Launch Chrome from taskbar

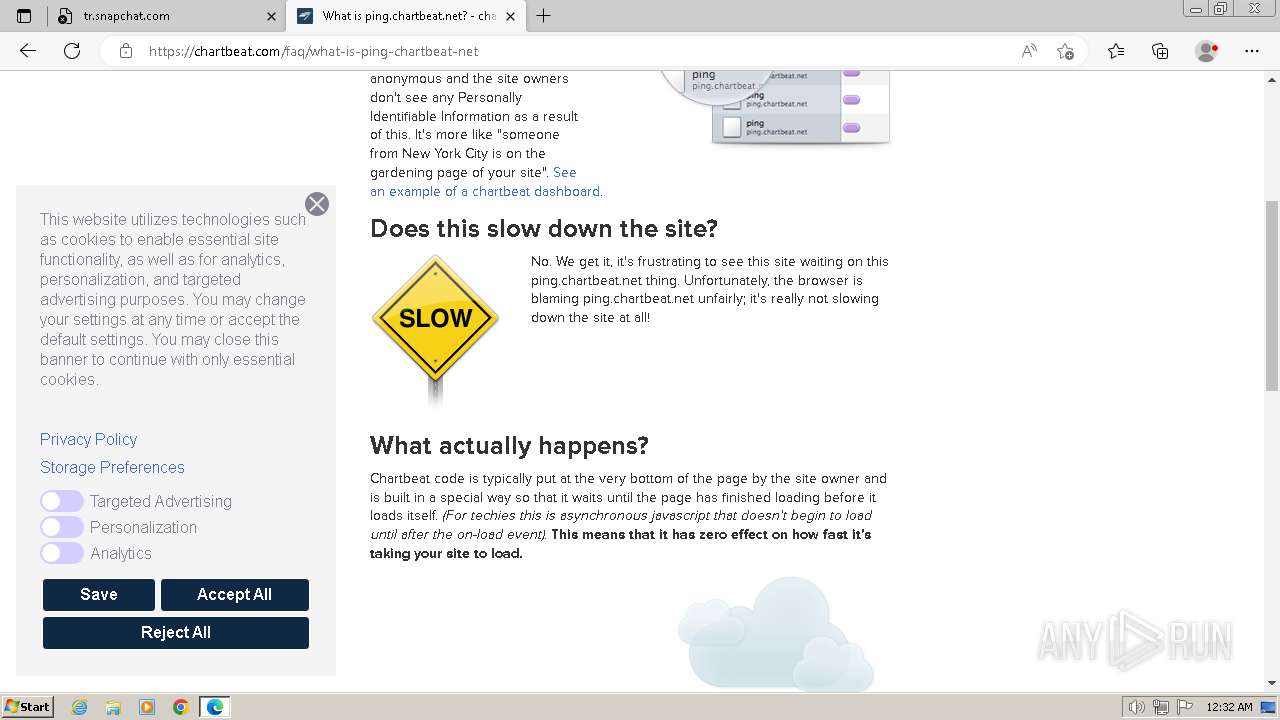click(x=181, y=707)
